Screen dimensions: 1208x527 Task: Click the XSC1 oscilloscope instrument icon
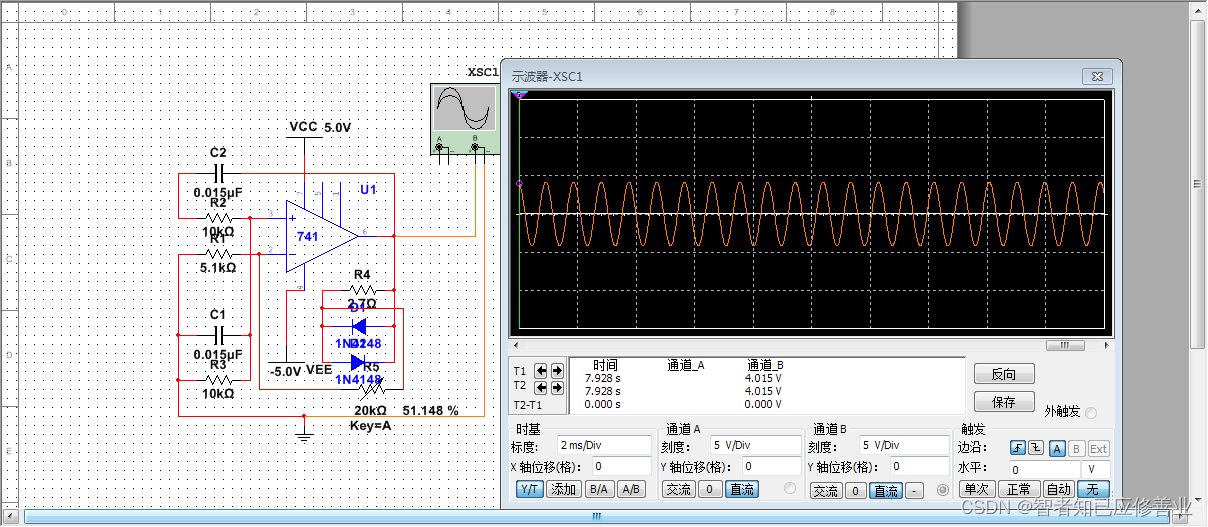click(x=463, y=118)
